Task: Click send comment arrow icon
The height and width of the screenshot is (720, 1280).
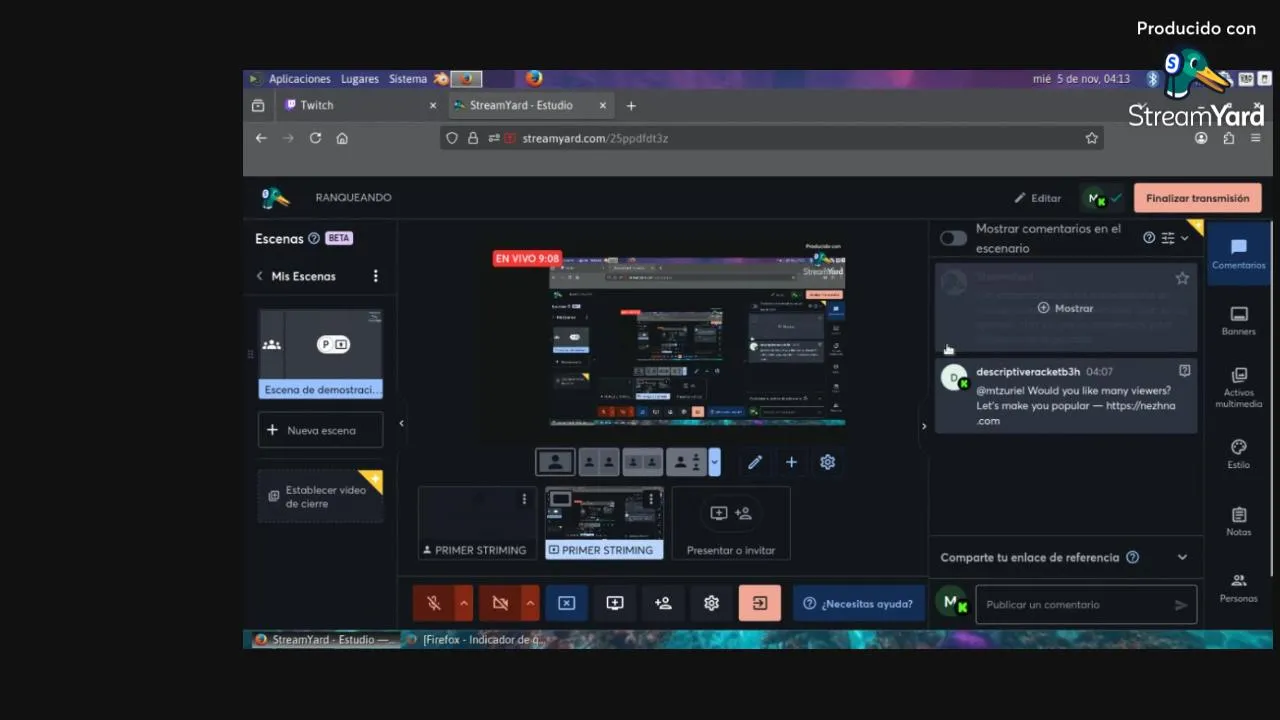Action: pos(1181,604)
